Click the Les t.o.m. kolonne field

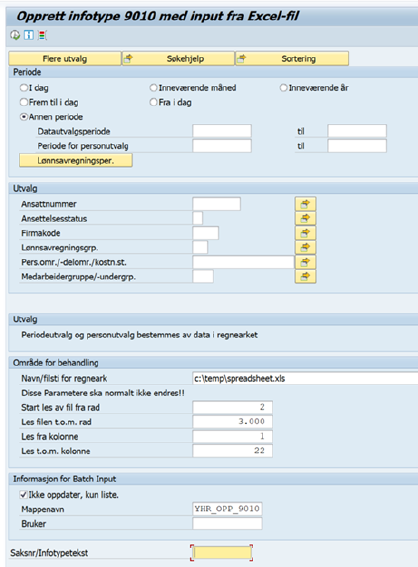click(x=233, y=451)
